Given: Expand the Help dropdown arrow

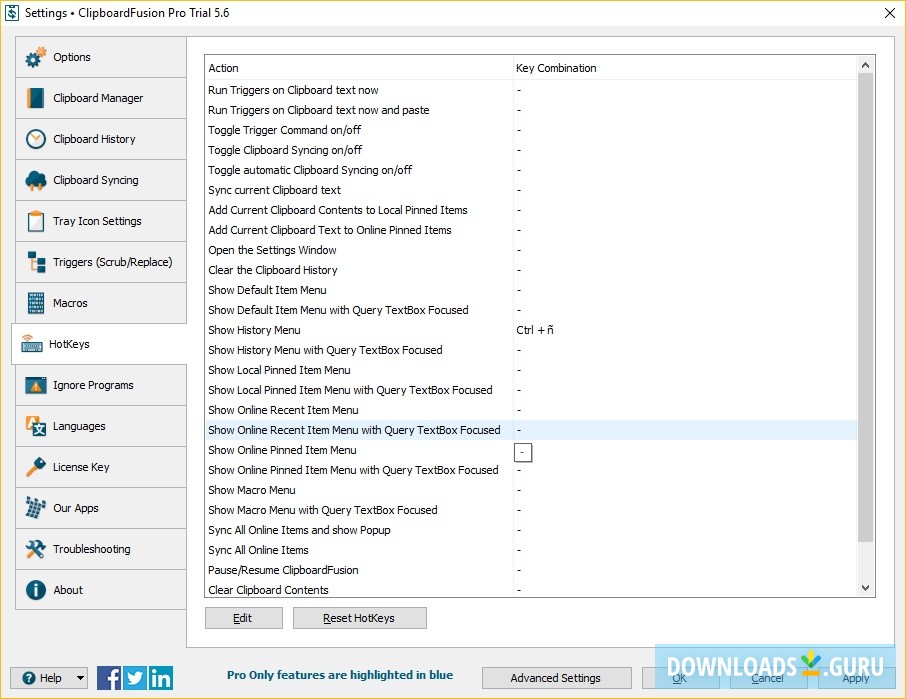Looking at the screenshot, I should (x=80, y=678).
